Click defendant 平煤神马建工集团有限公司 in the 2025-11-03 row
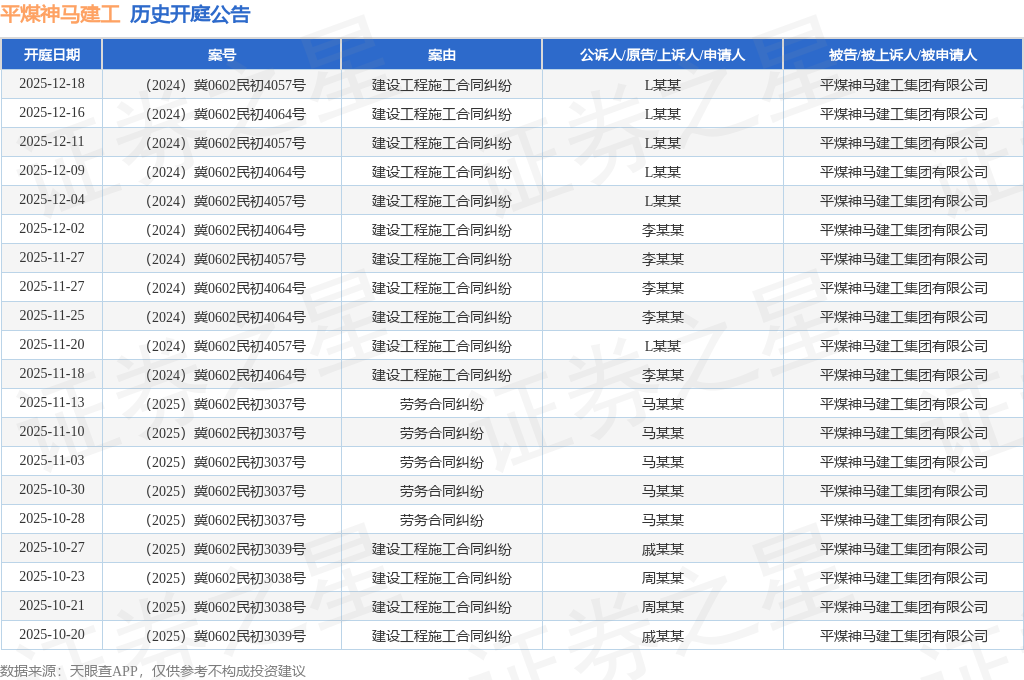Viewport: 1024px width, 680px height. click(903, 462)
